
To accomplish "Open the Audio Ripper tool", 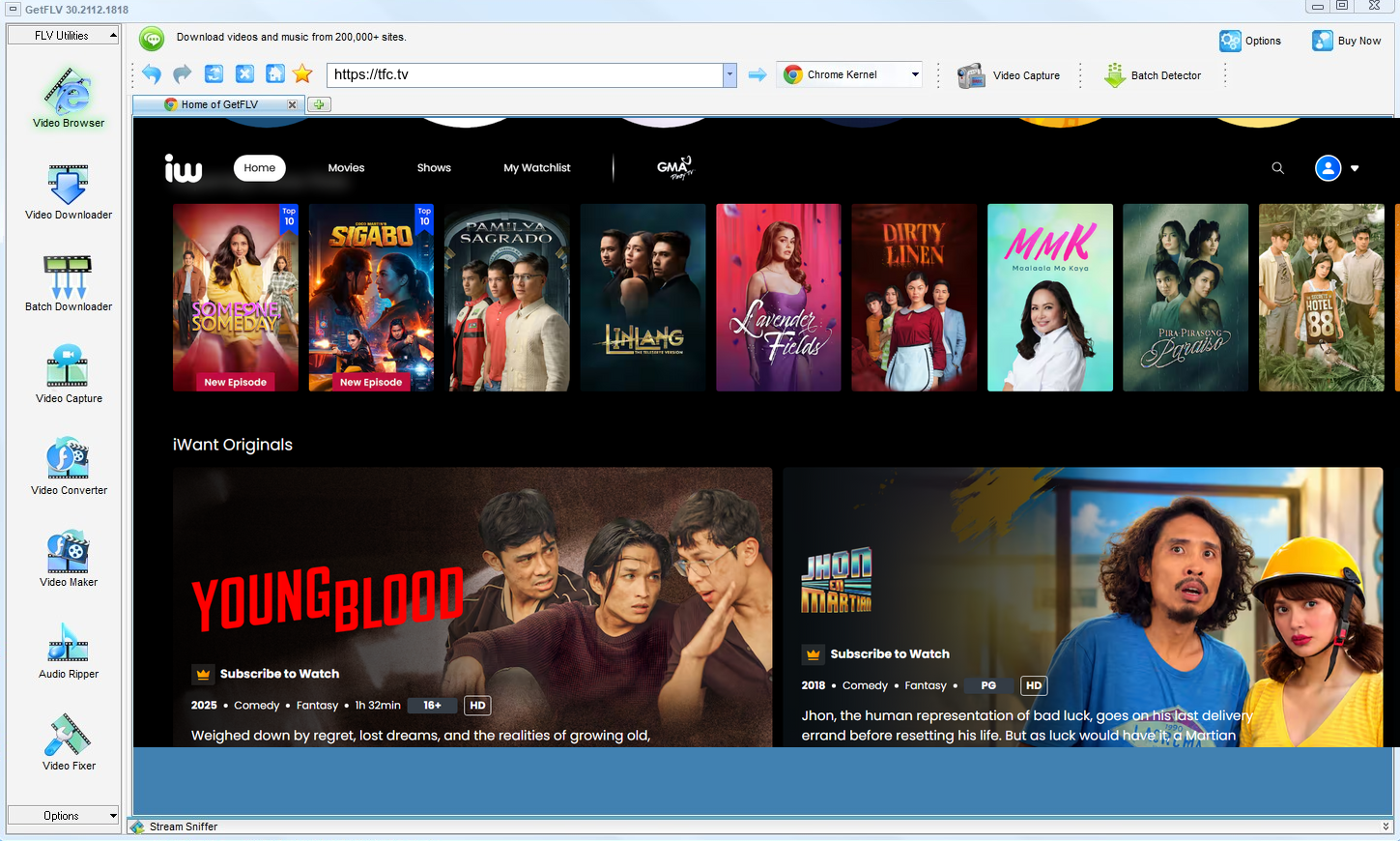I will pyautogui.click(x=69, y=650).
